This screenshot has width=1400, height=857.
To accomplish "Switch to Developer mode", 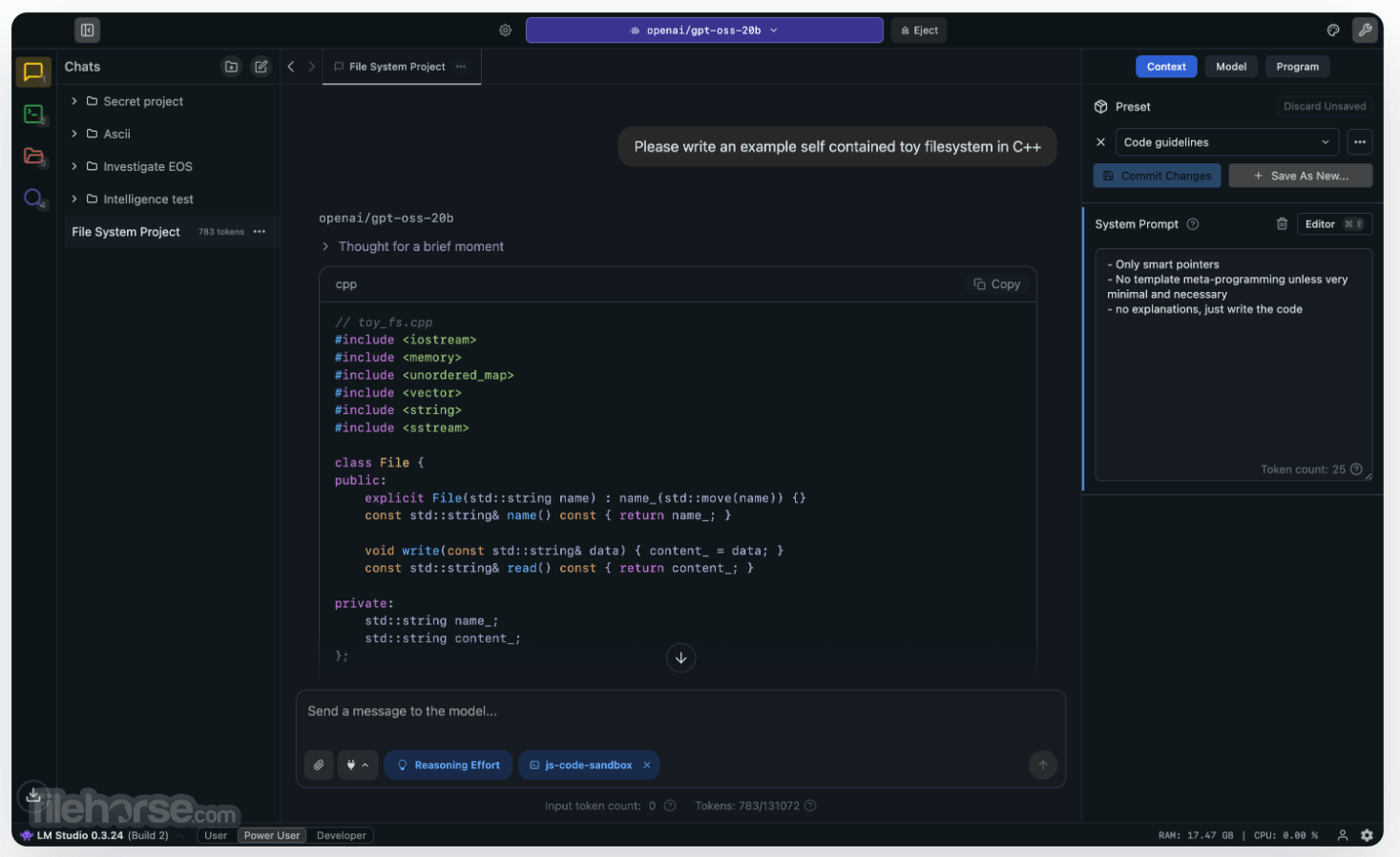I will [x=342, y=835].
